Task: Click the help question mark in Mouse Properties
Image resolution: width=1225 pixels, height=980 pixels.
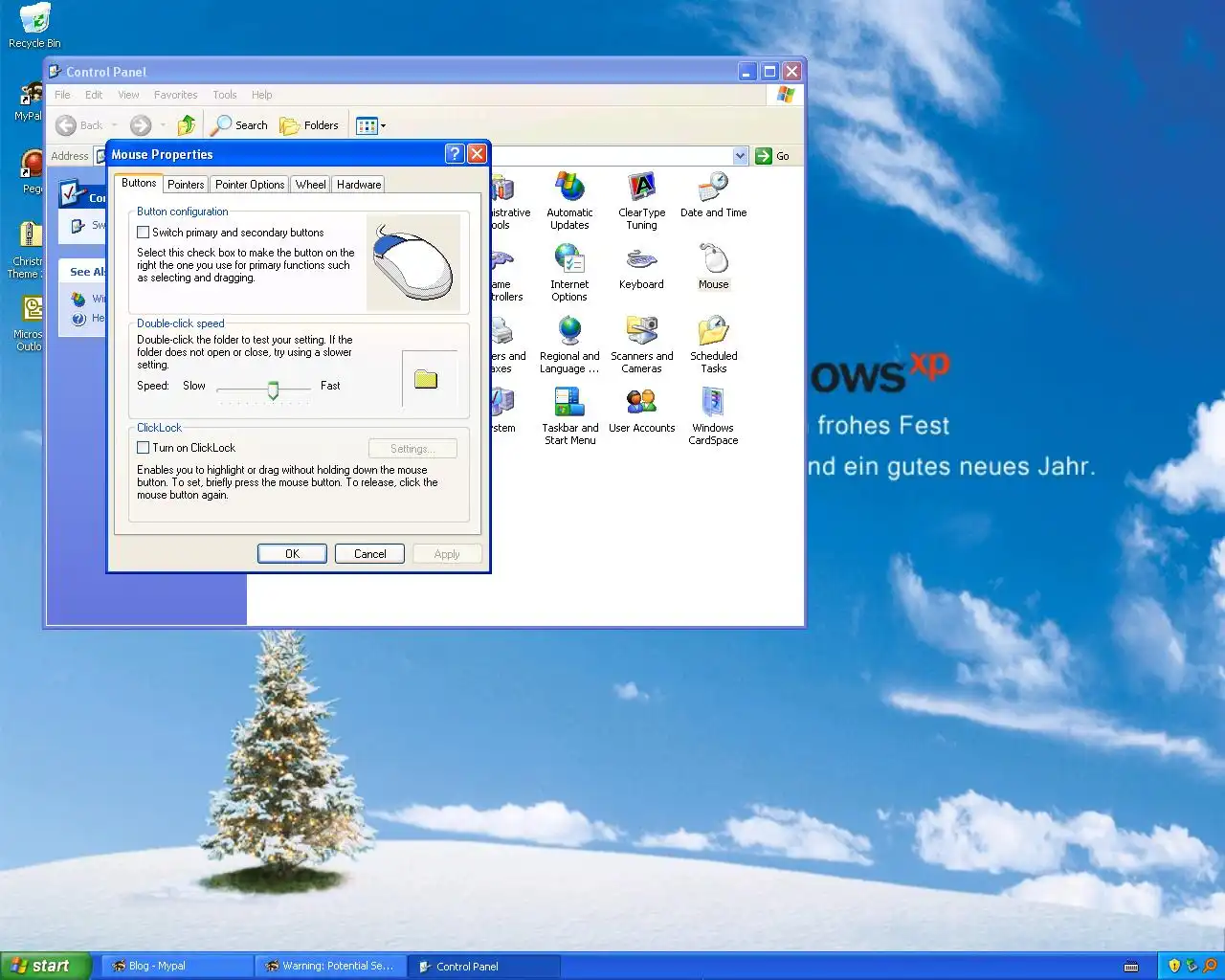Action: pos(455,154)
